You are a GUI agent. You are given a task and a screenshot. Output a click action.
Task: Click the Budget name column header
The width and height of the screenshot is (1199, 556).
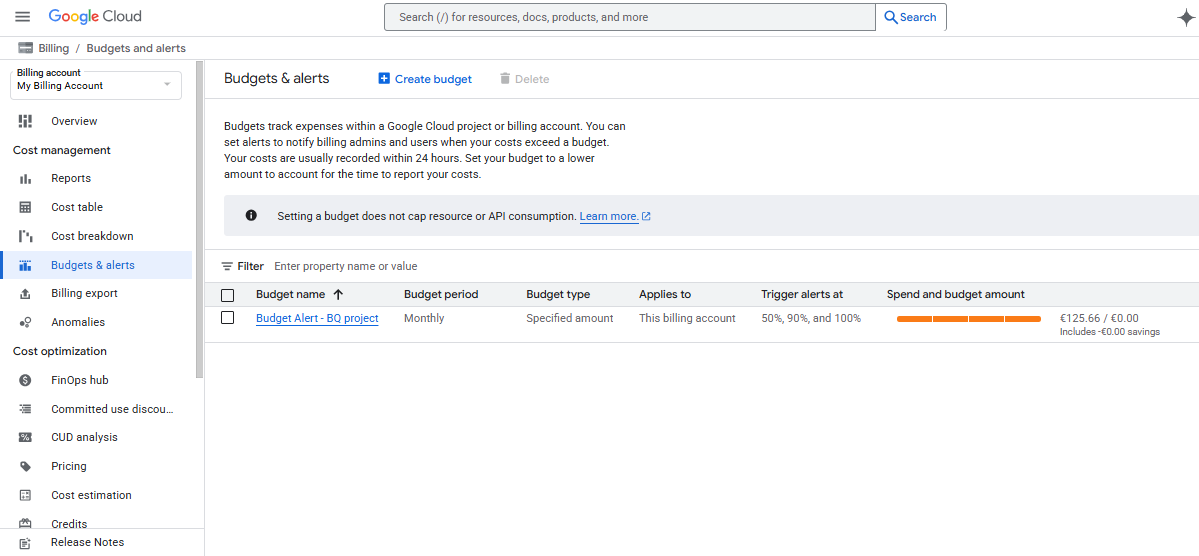(x=291, y=294)
